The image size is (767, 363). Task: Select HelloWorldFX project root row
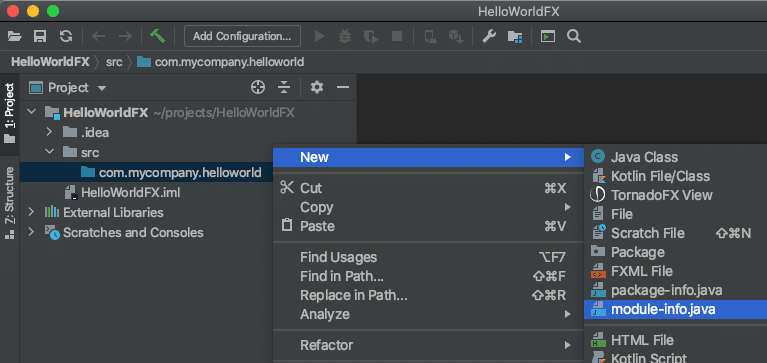pyautogui.click(x=188, y=113)
